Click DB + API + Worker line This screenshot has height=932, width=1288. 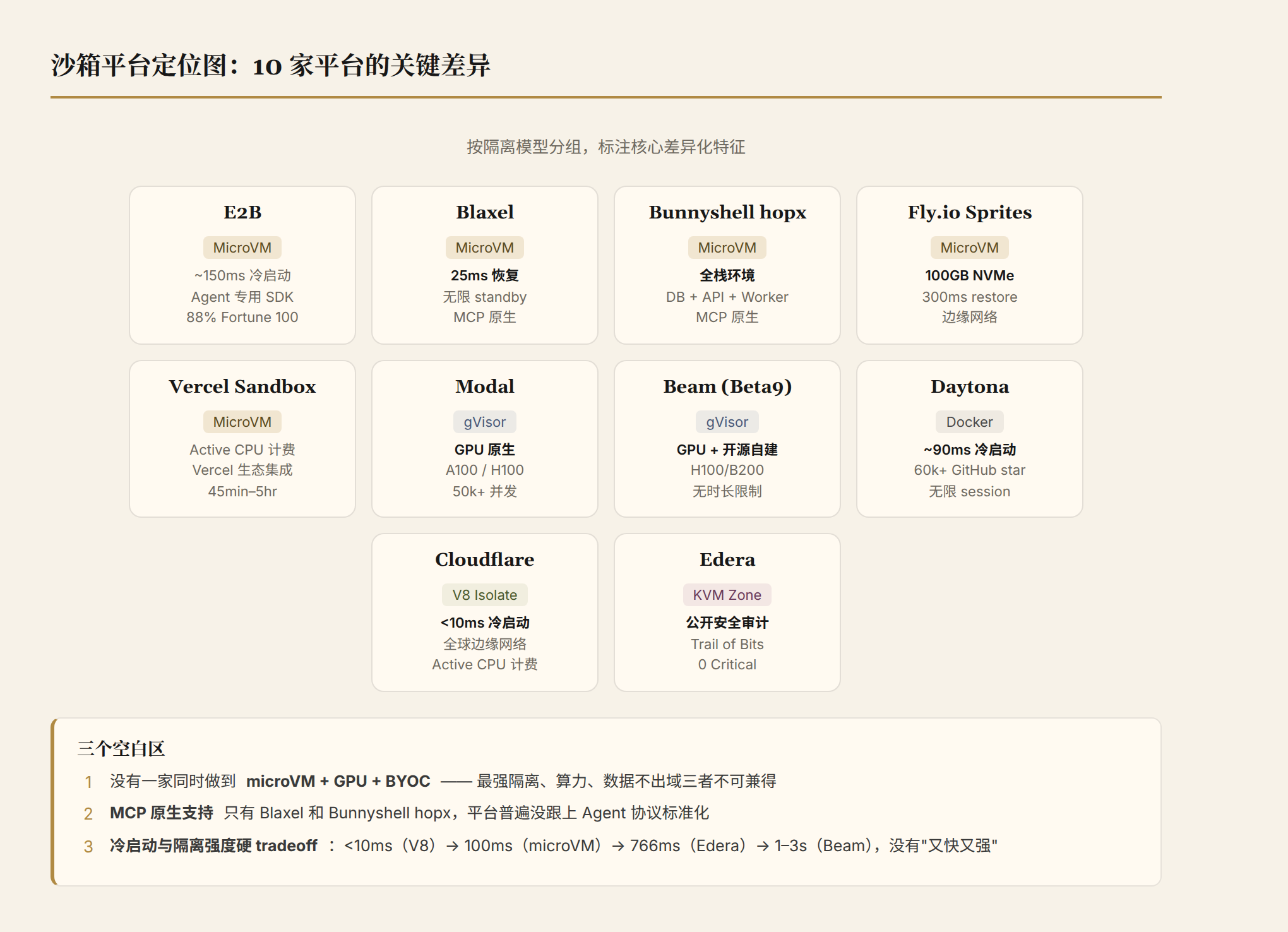(727, 297)
